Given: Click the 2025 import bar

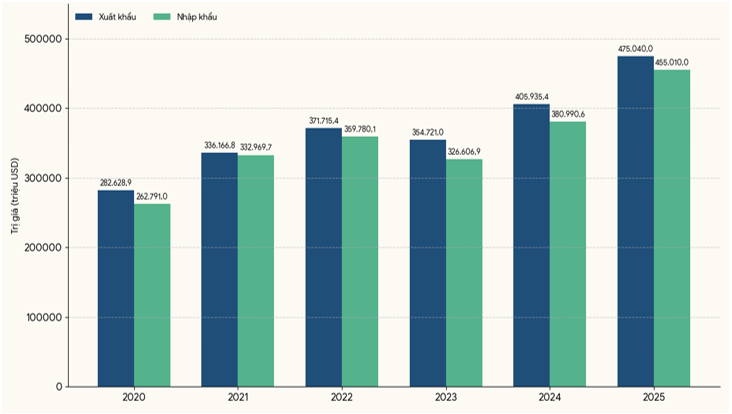Looking at the screenshot, I should tap(672, 228).
